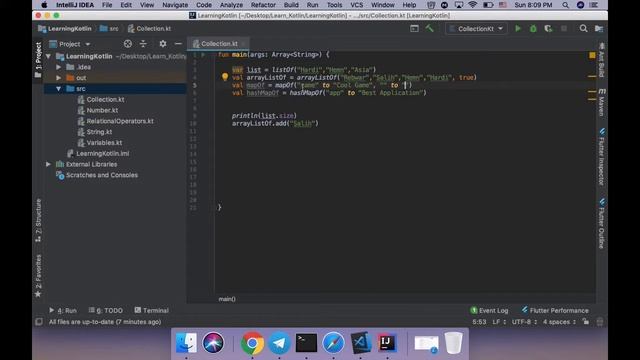Click yellow inspection indicator at editor top-right

pyautogui.click(x=592, y=55)
